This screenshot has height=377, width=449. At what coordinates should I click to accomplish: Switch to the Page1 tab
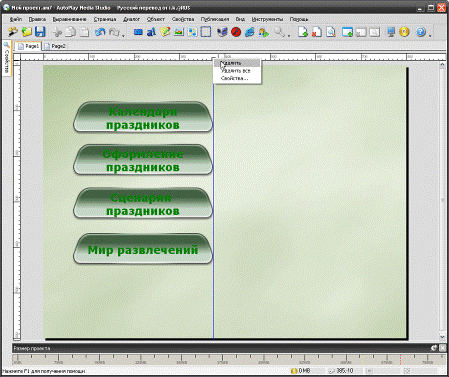pyautogui.click(x=28, y=46)
